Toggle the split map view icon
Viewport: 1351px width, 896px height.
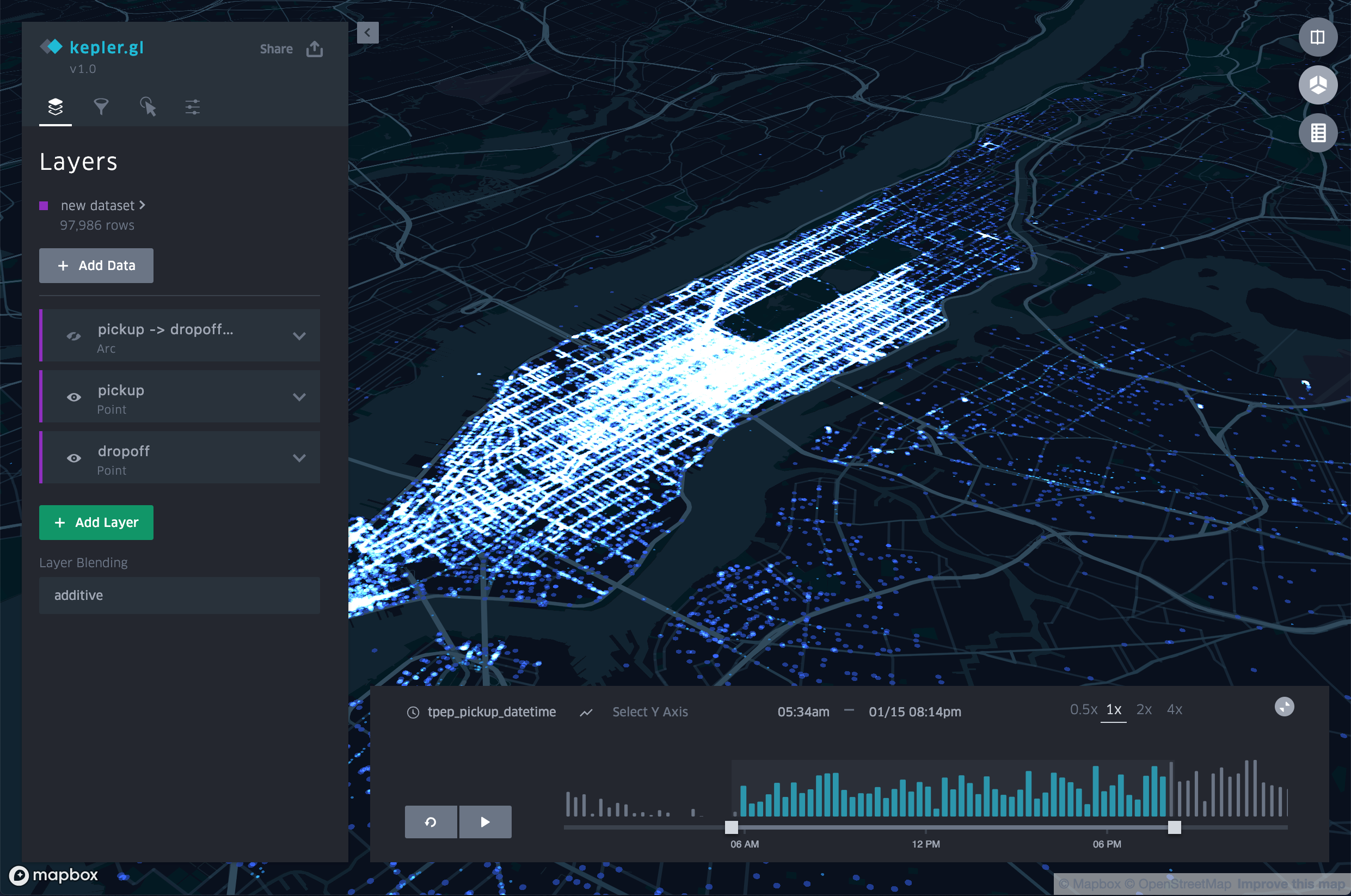[x=1318, y=37]
